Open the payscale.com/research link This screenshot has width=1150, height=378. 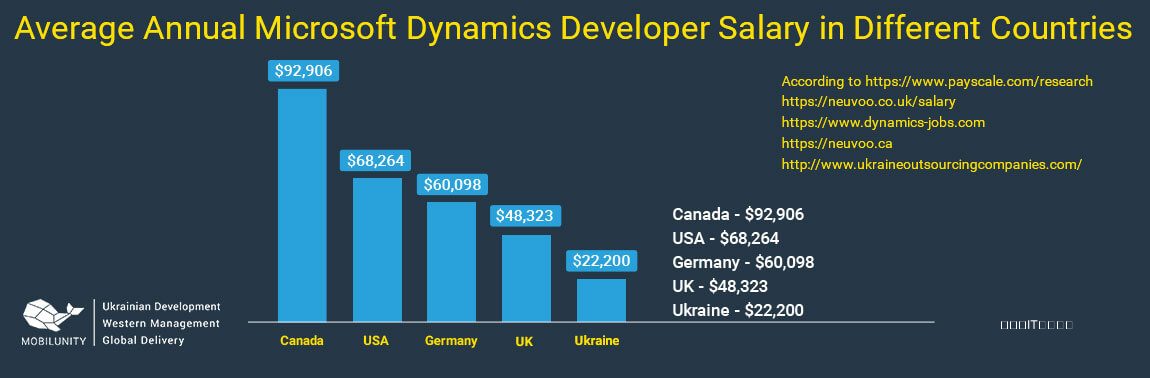click(x=979, y=81)
